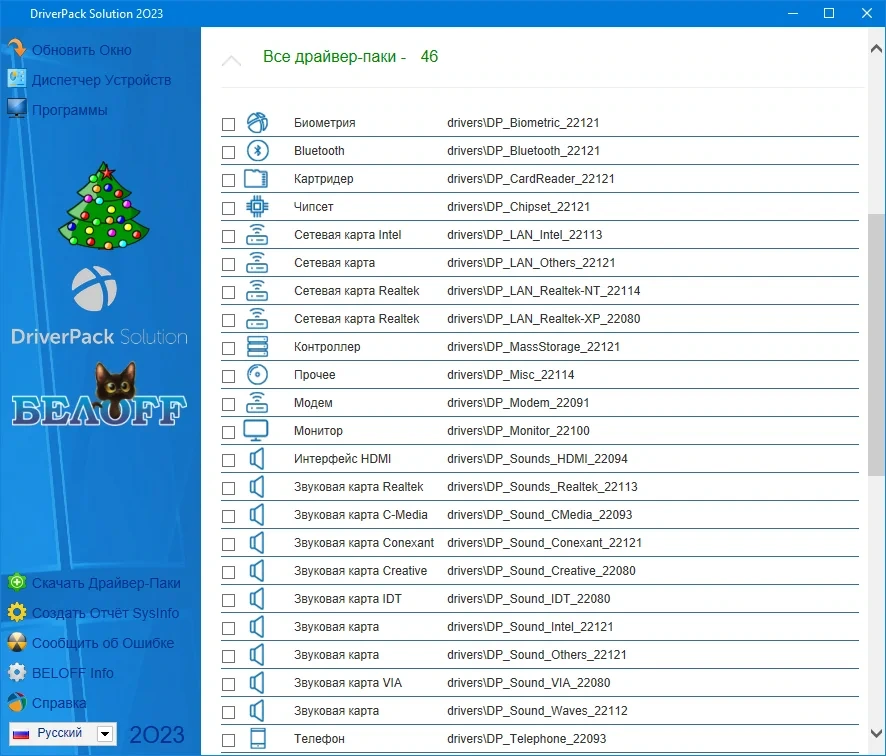This screenshot has width=886, height=756.
Task: Click the BELOFF cat logo
Action: click(99, 394)
